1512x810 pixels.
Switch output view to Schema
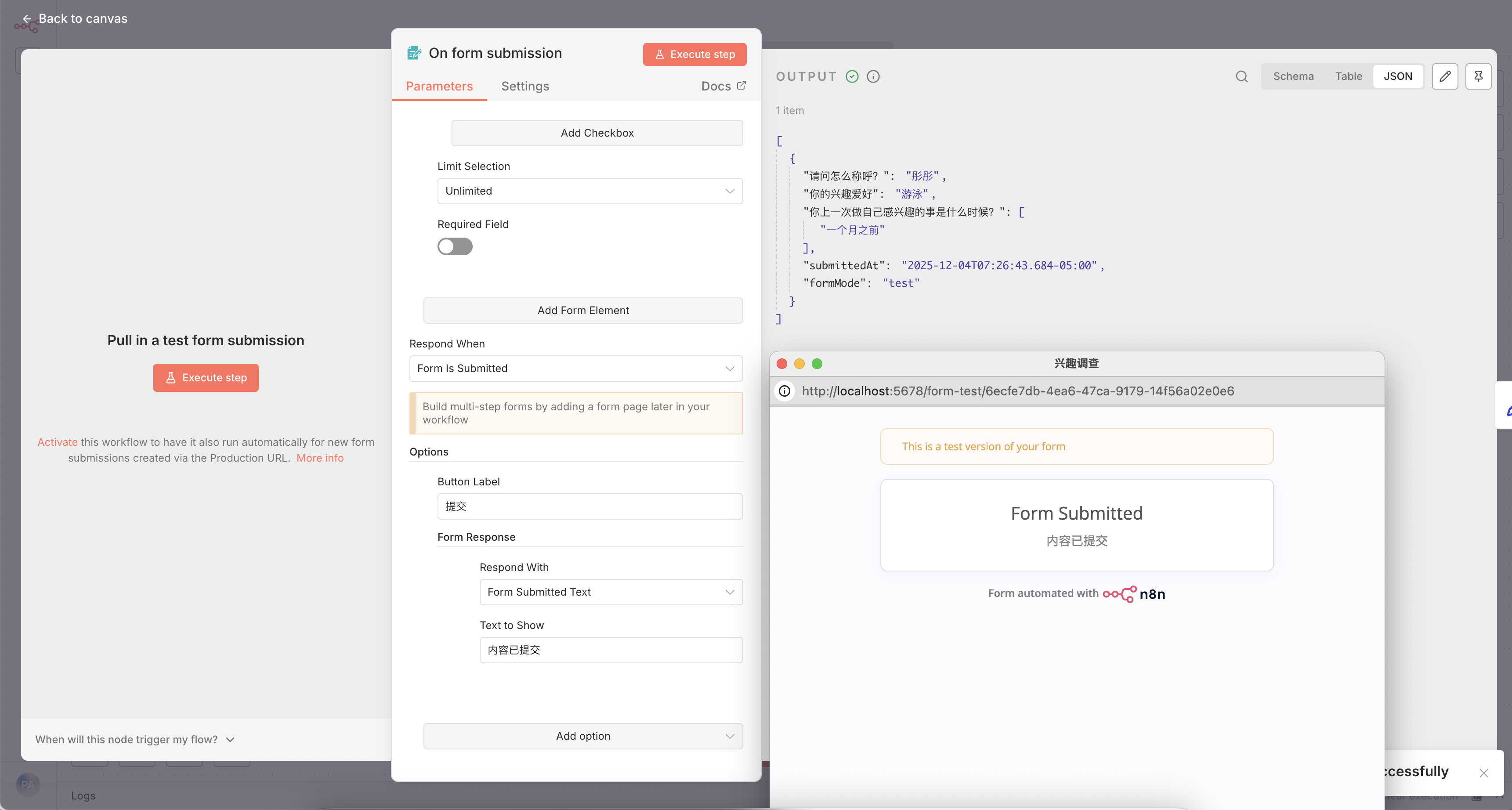pos(1293,77)
